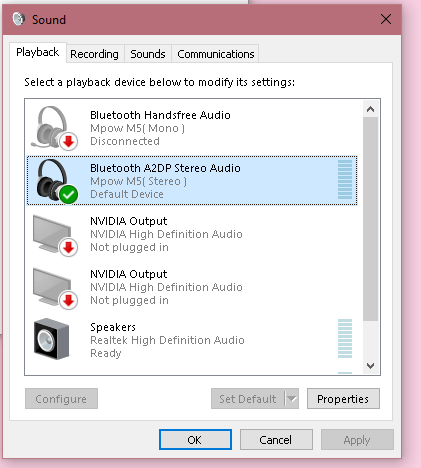Viewport: 421px width, 468px height.
Task: Open the Set Default dropdown arrow
Action: (292, 399)
